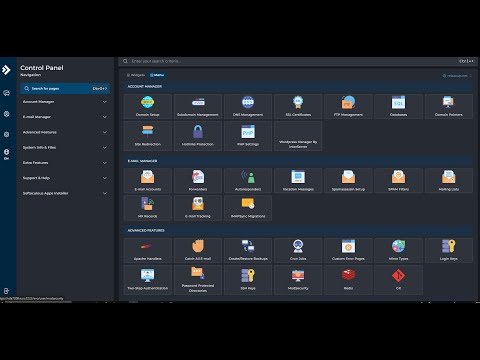Click the second round icon in sidebar rail
480x360 pixels.
click(6, 114)
